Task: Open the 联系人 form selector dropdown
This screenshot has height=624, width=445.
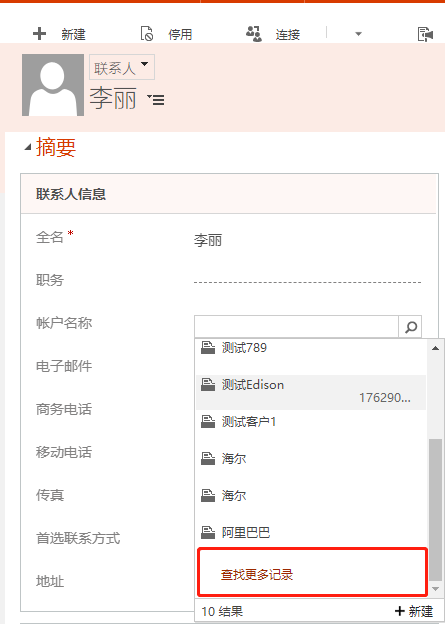Action: (x=122, y=67)
